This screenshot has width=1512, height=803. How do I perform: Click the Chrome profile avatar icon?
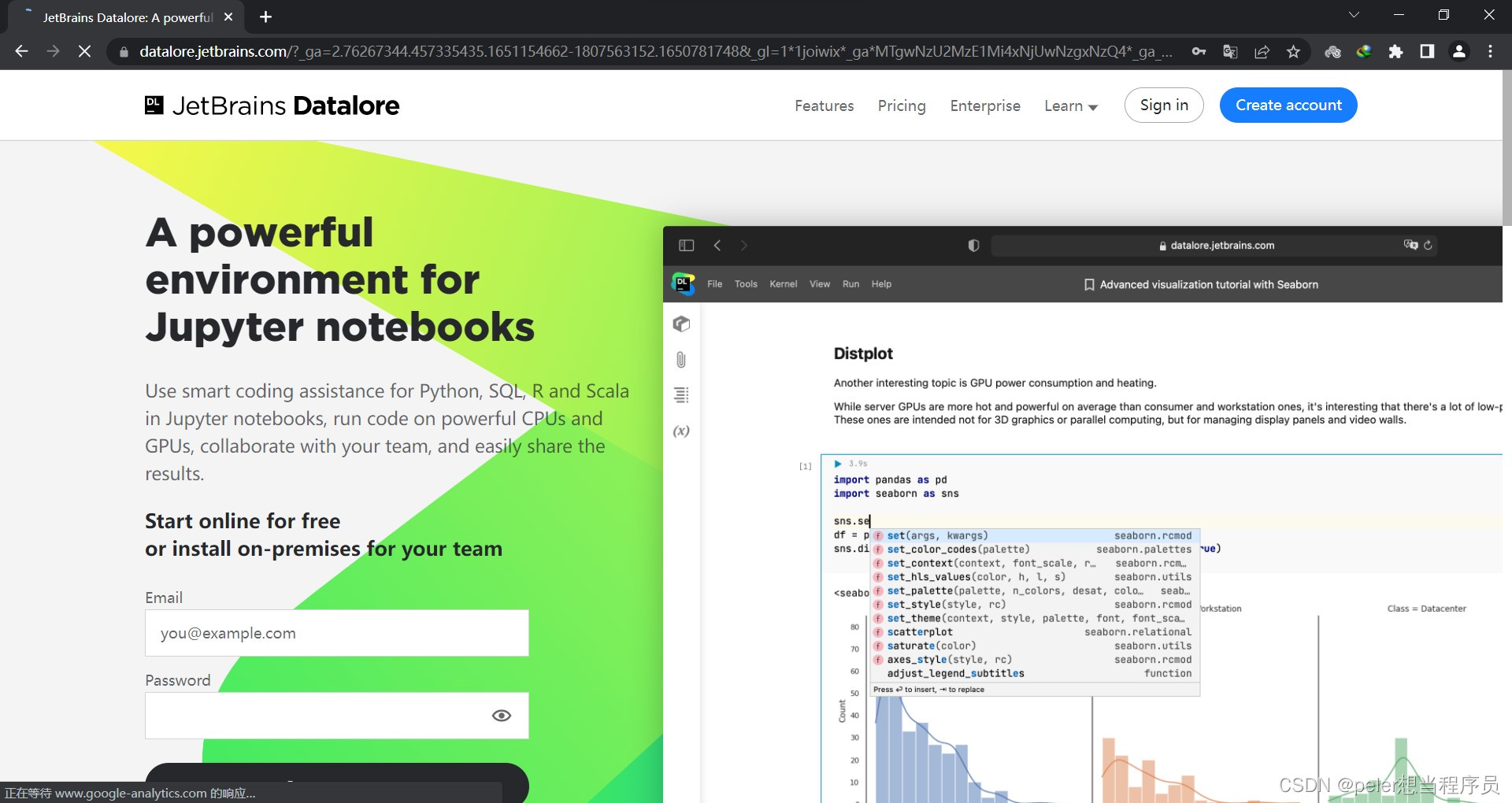(1458, 51)
